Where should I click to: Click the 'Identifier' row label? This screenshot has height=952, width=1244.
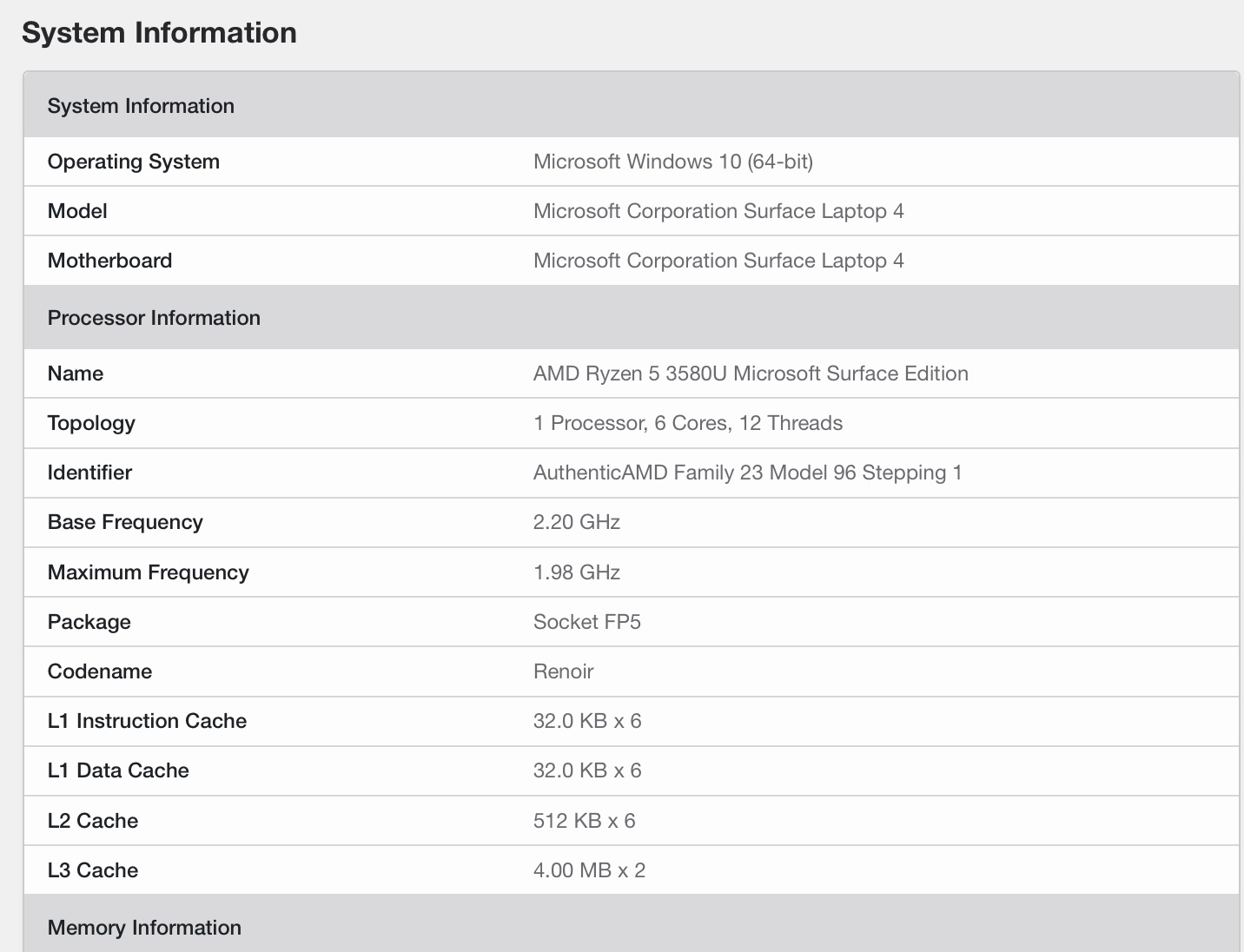click(89, 473)
